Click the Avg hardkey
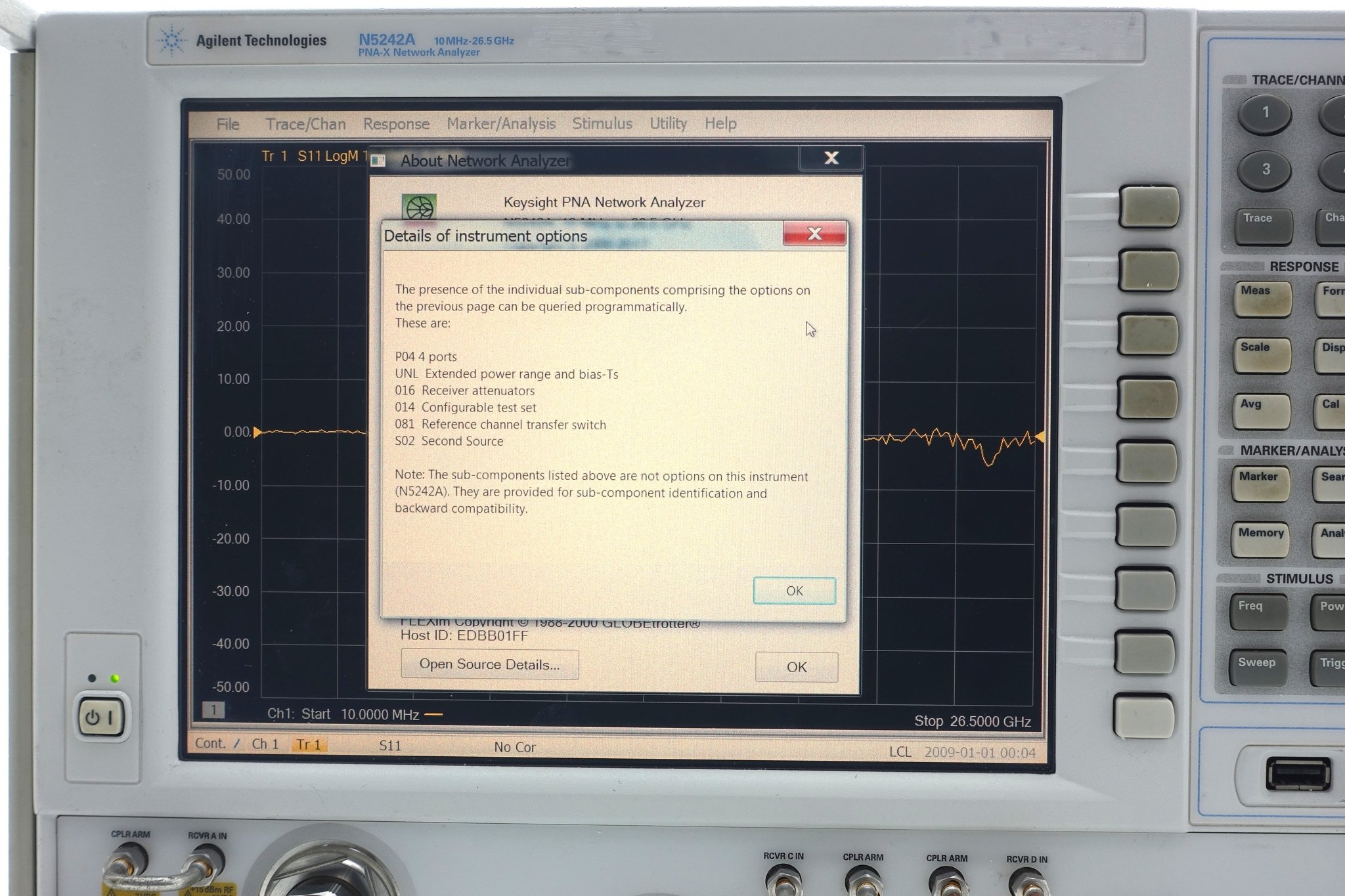 [1261, 412]
